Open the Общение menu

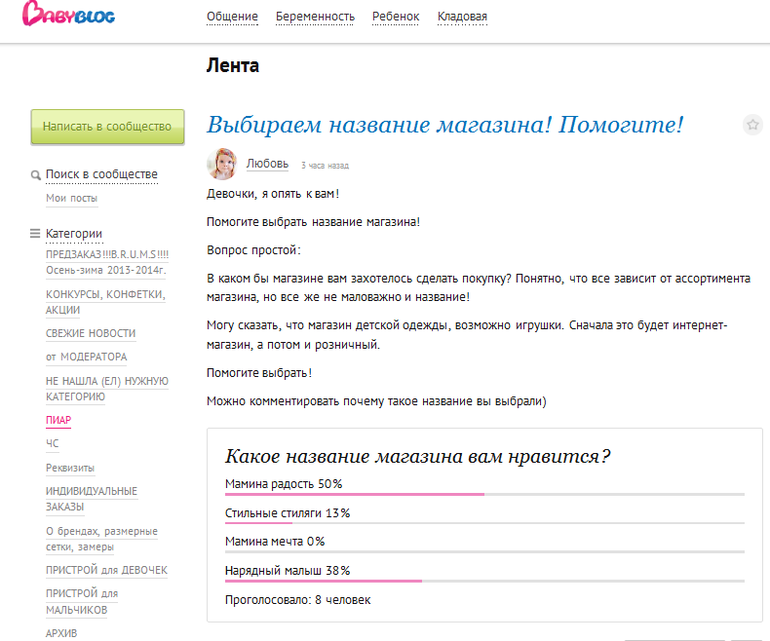pyautogui.click(x=232, y=17)
